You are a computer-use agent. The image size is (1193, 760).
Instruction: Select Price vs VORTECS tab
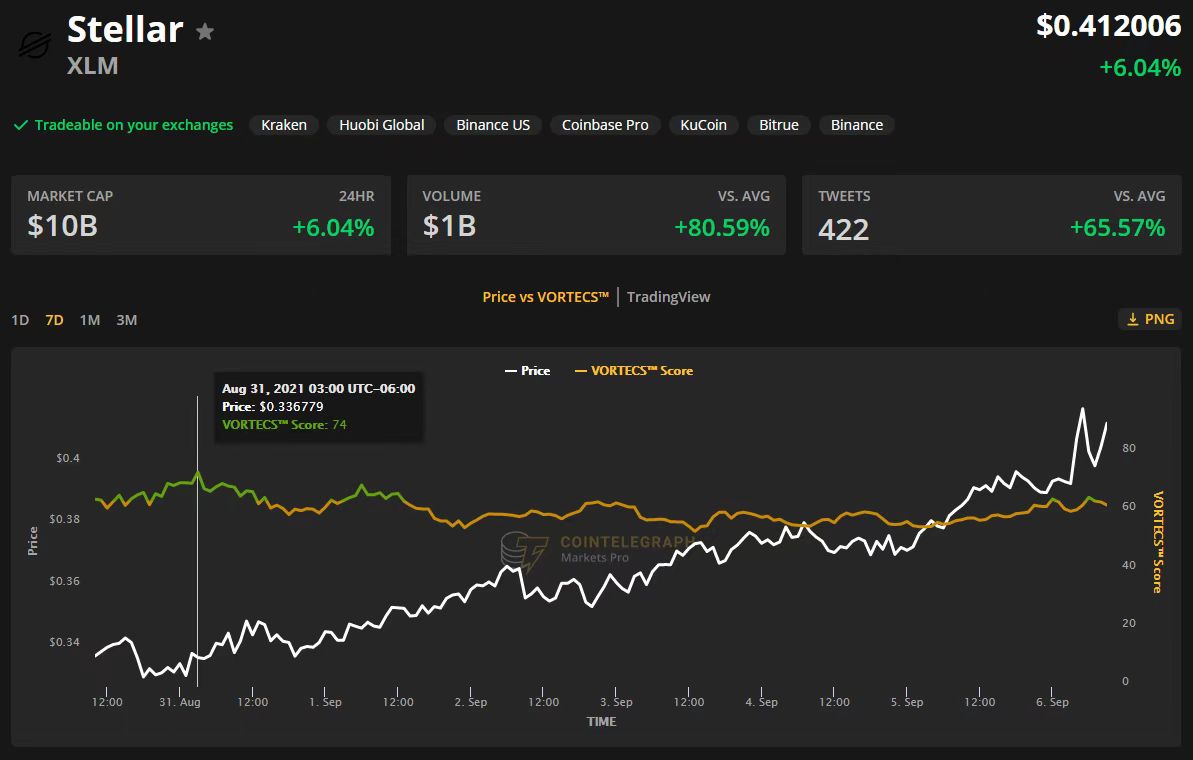pos(545,297)
